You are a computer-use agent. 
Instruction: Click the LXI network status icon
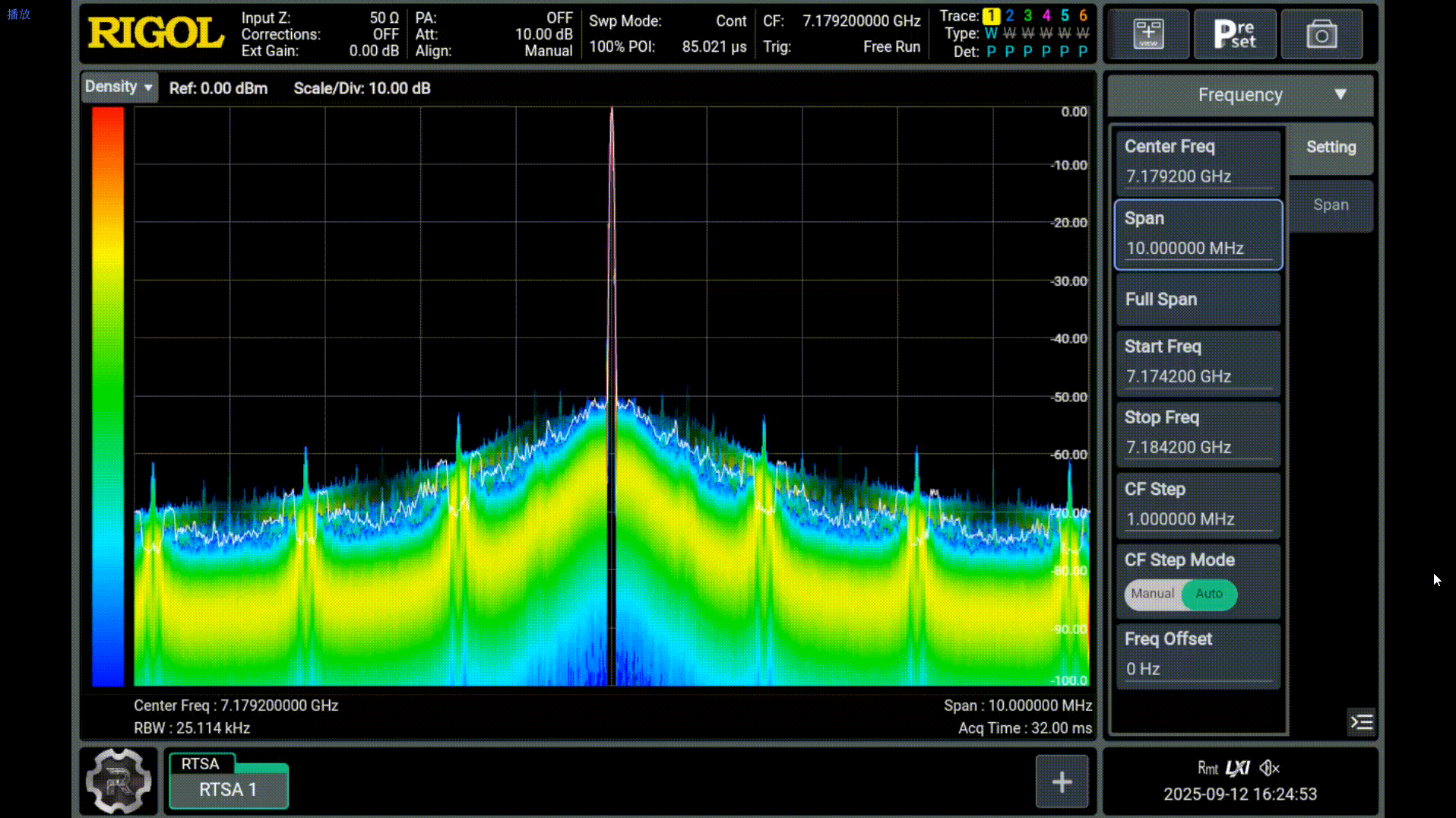(x=1238, y=768)
